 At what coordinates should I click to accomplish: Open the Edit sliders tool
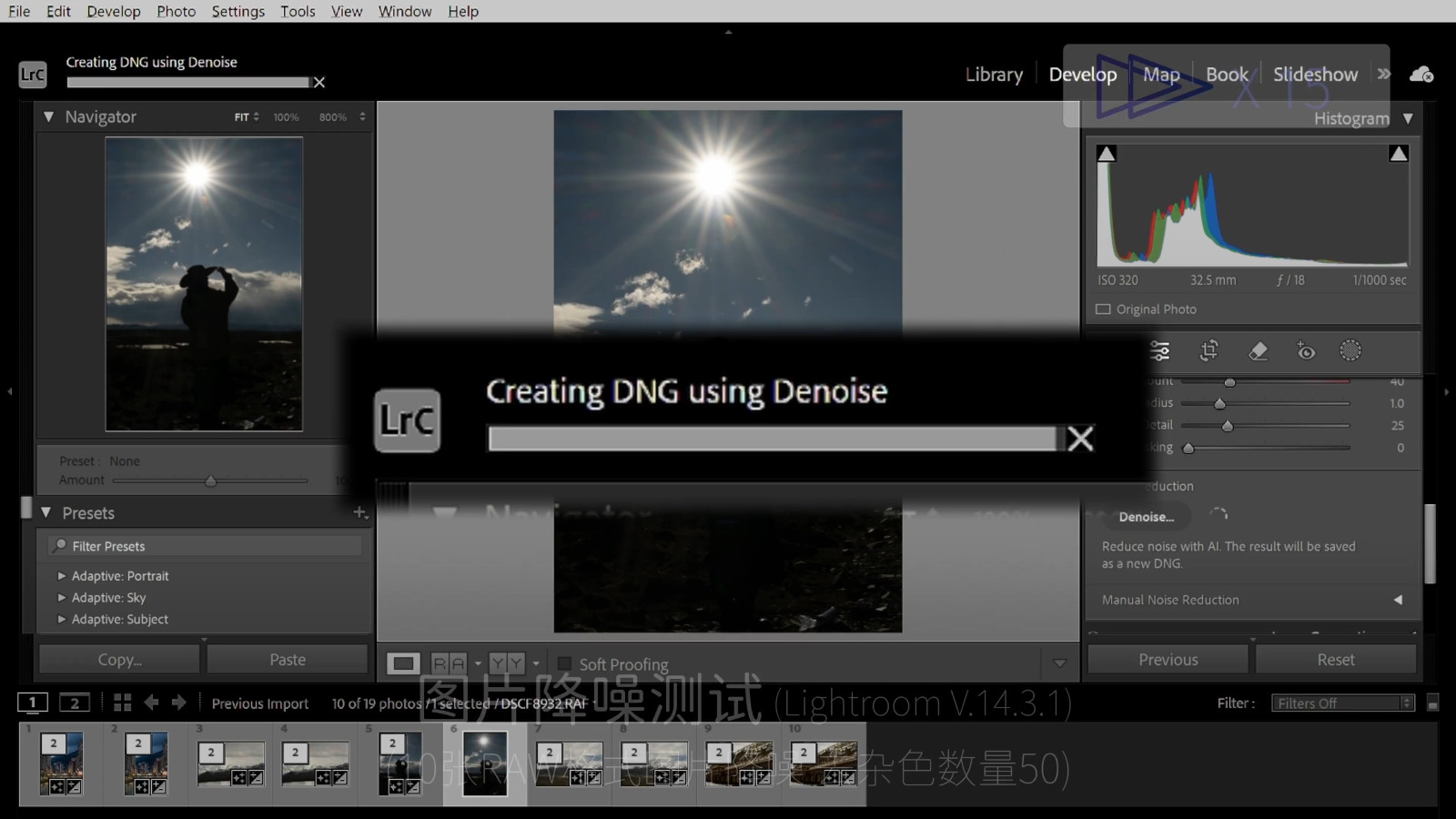pos(1160,351)
